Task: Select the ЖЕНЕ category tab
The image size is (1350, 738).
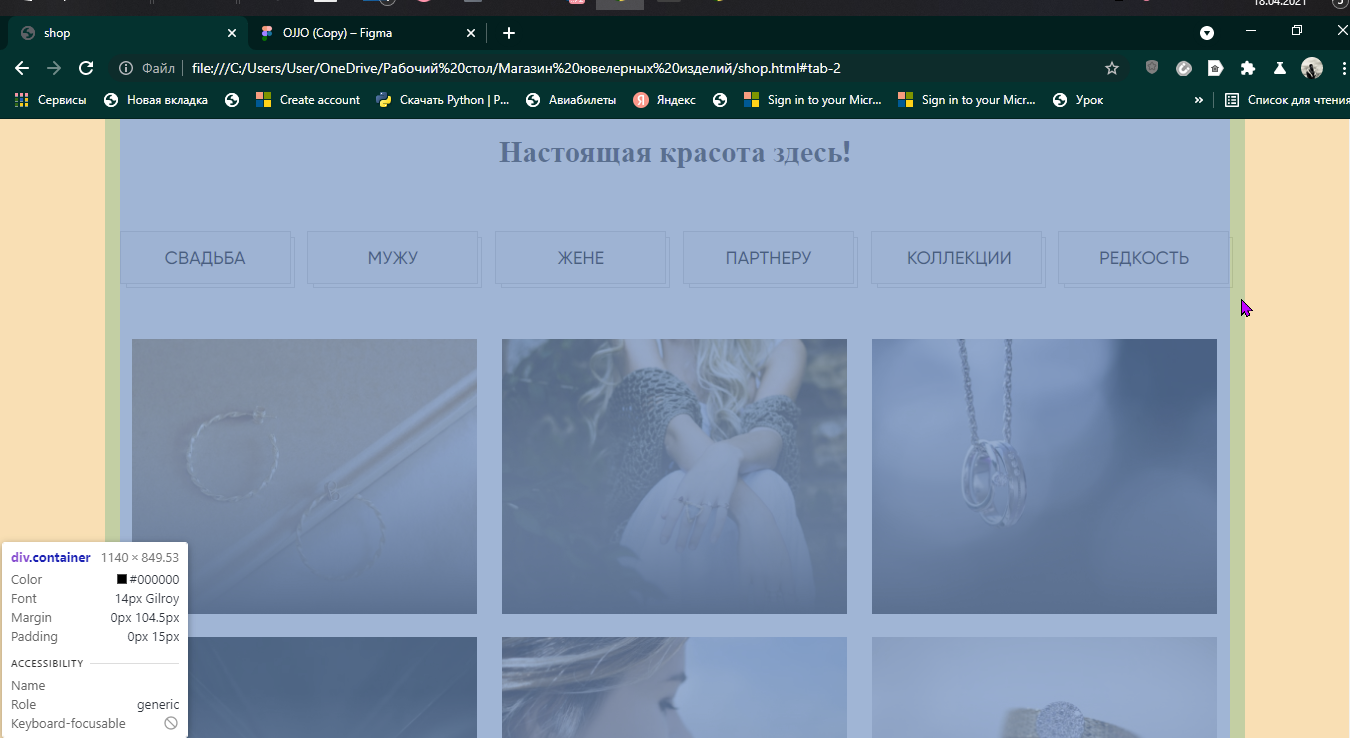Action: [580, 258]
